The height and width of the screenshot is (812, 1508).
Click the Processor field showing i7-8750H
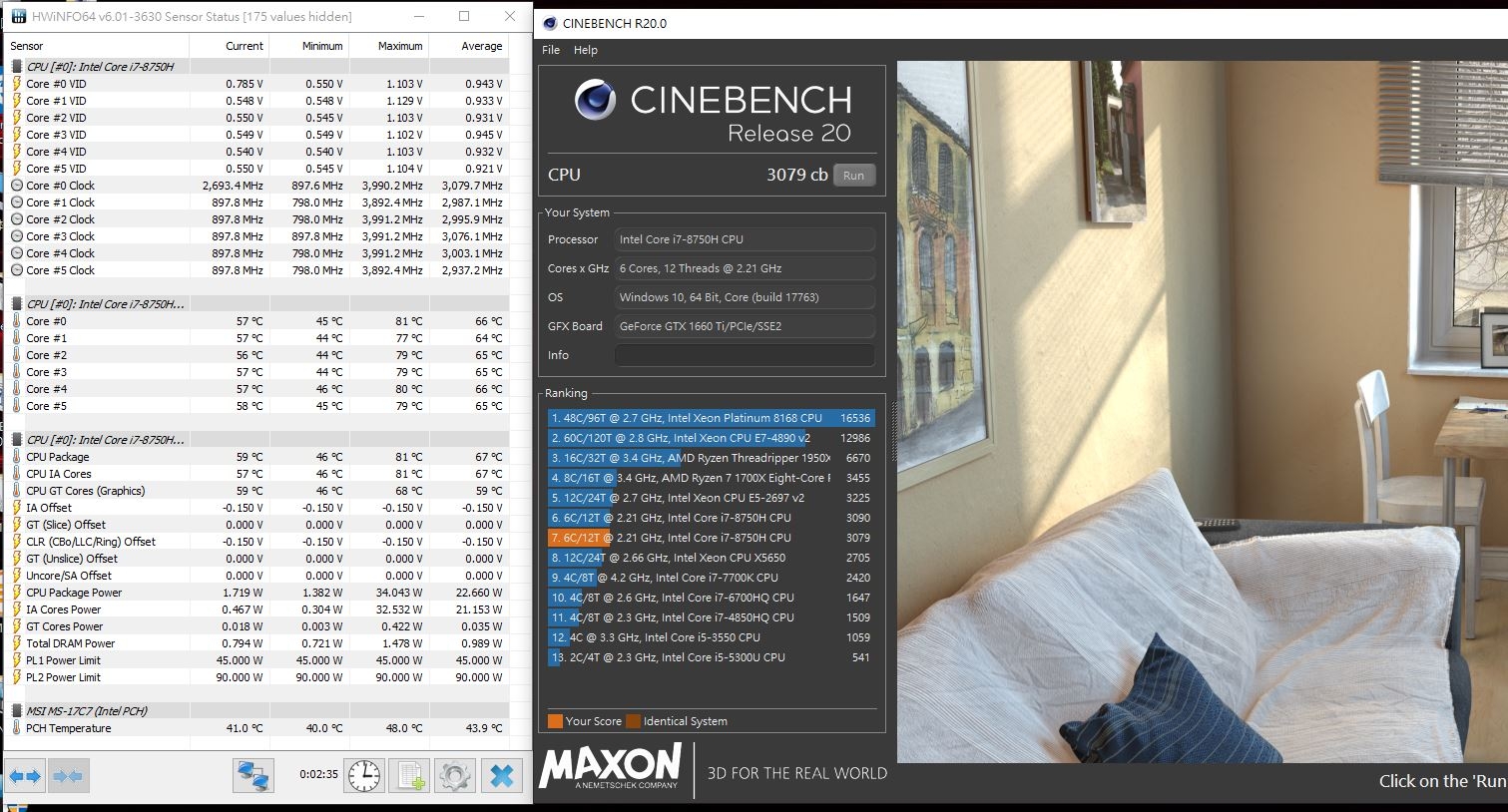(745, 239)
